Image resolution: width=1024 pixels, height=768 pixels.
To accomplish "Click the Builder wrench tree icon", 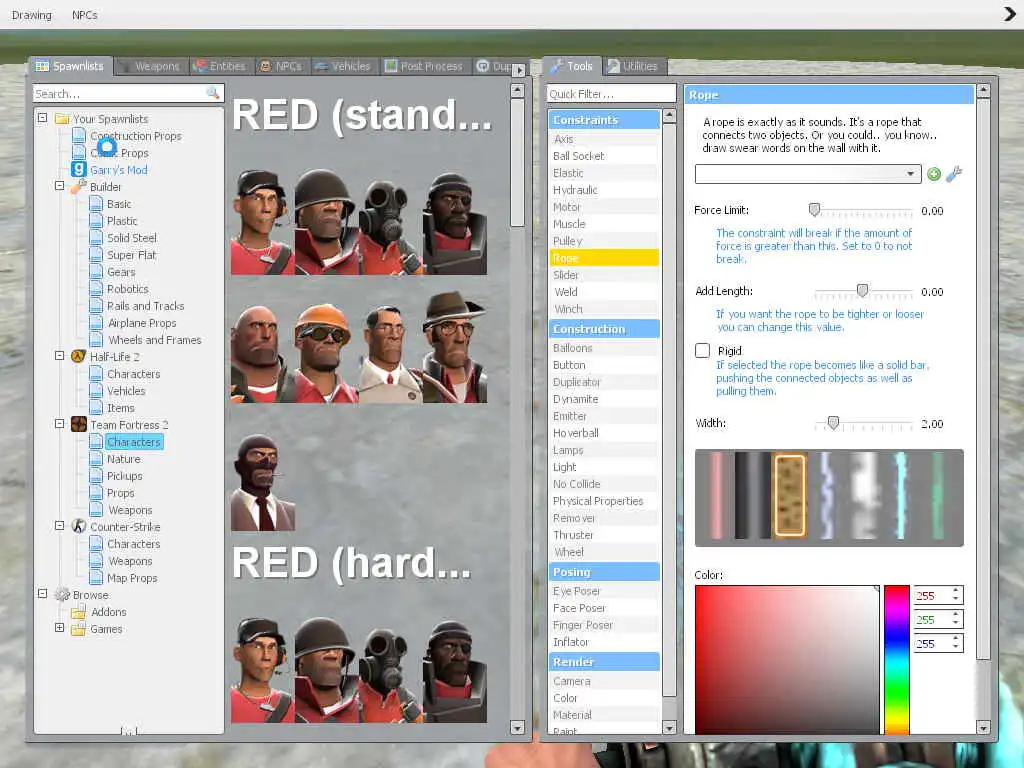I will [x=78, y=187].
